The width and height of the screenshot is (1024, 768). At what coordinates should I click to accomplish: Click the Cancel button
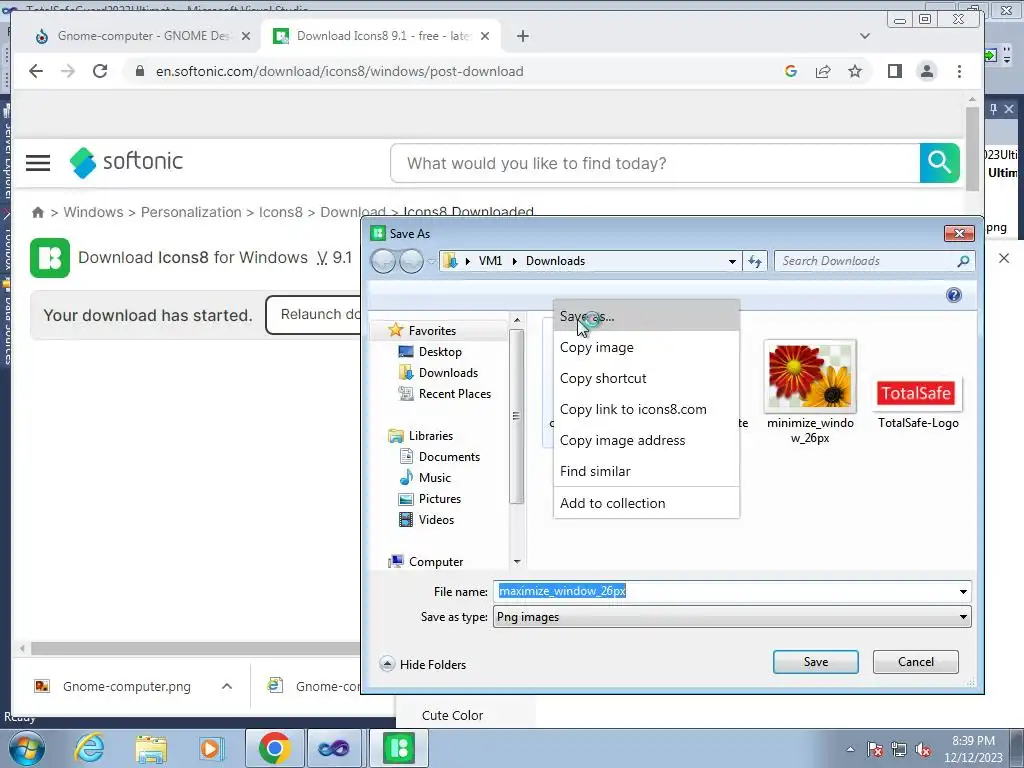916,662
